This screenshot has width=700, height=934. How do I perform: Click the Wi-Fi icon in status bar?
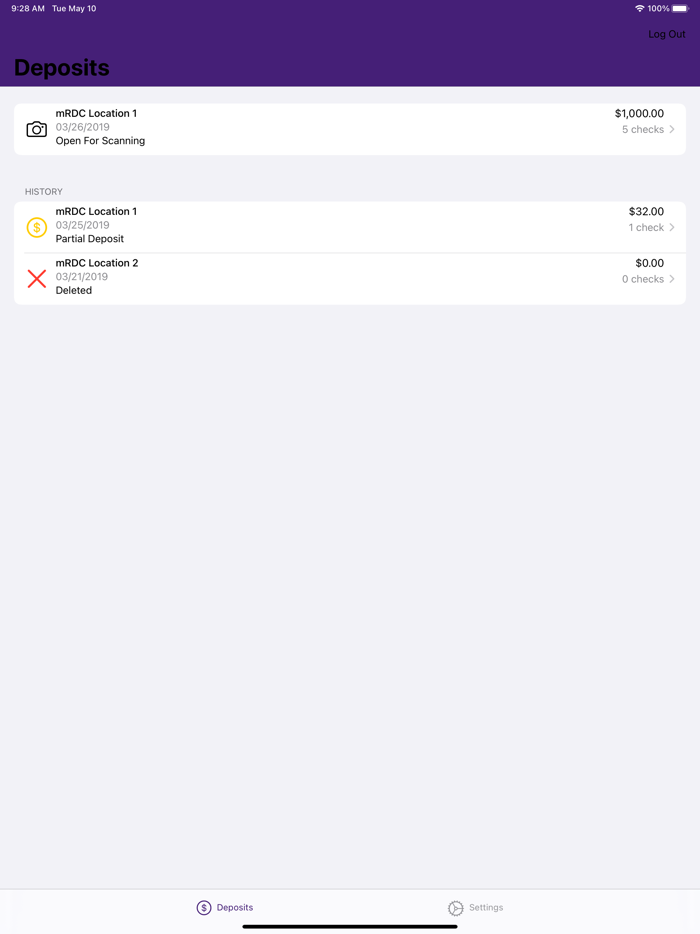(x=640, y=8)
